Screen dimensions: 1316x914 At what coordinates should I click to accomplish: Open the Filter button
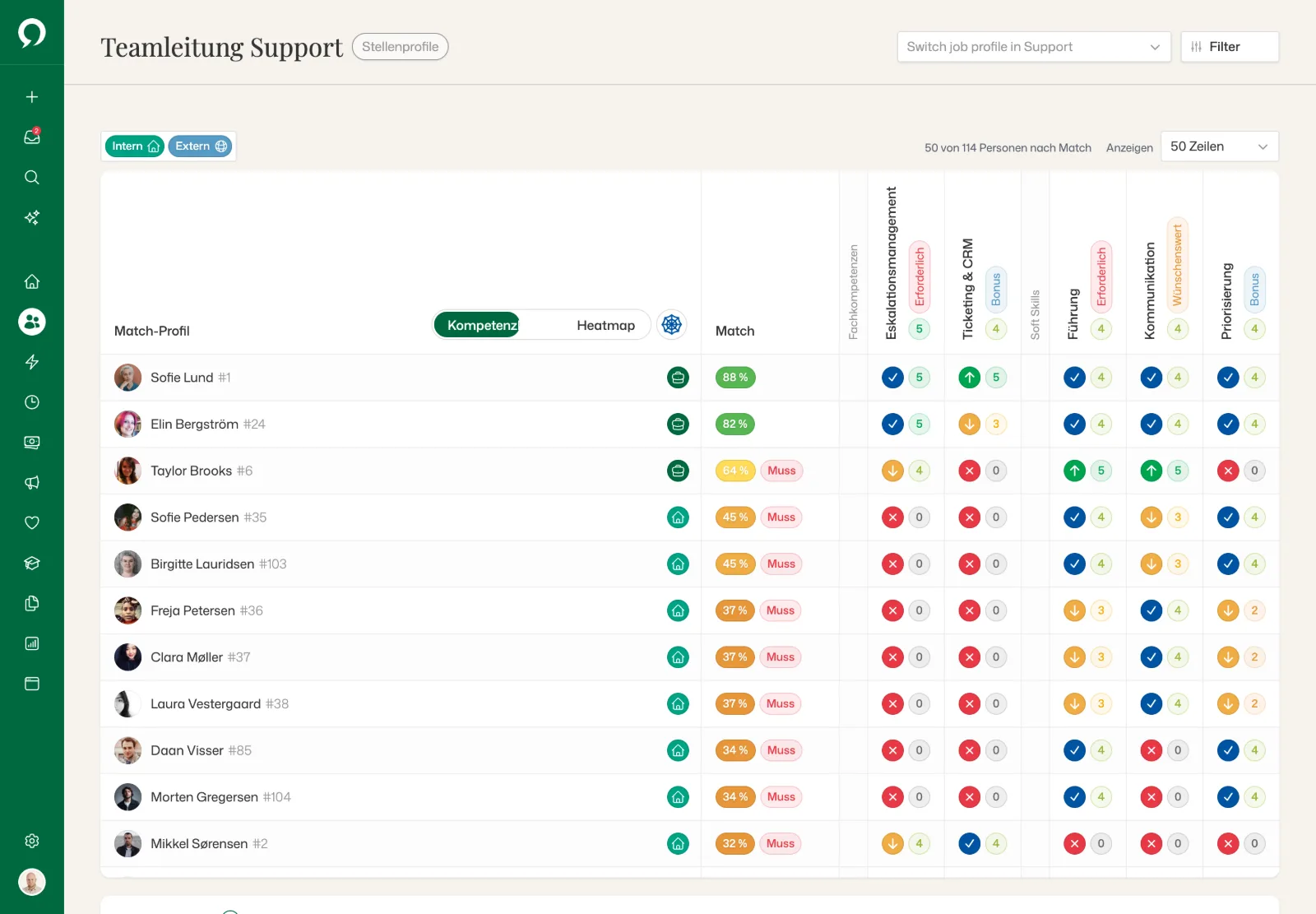1230,47
